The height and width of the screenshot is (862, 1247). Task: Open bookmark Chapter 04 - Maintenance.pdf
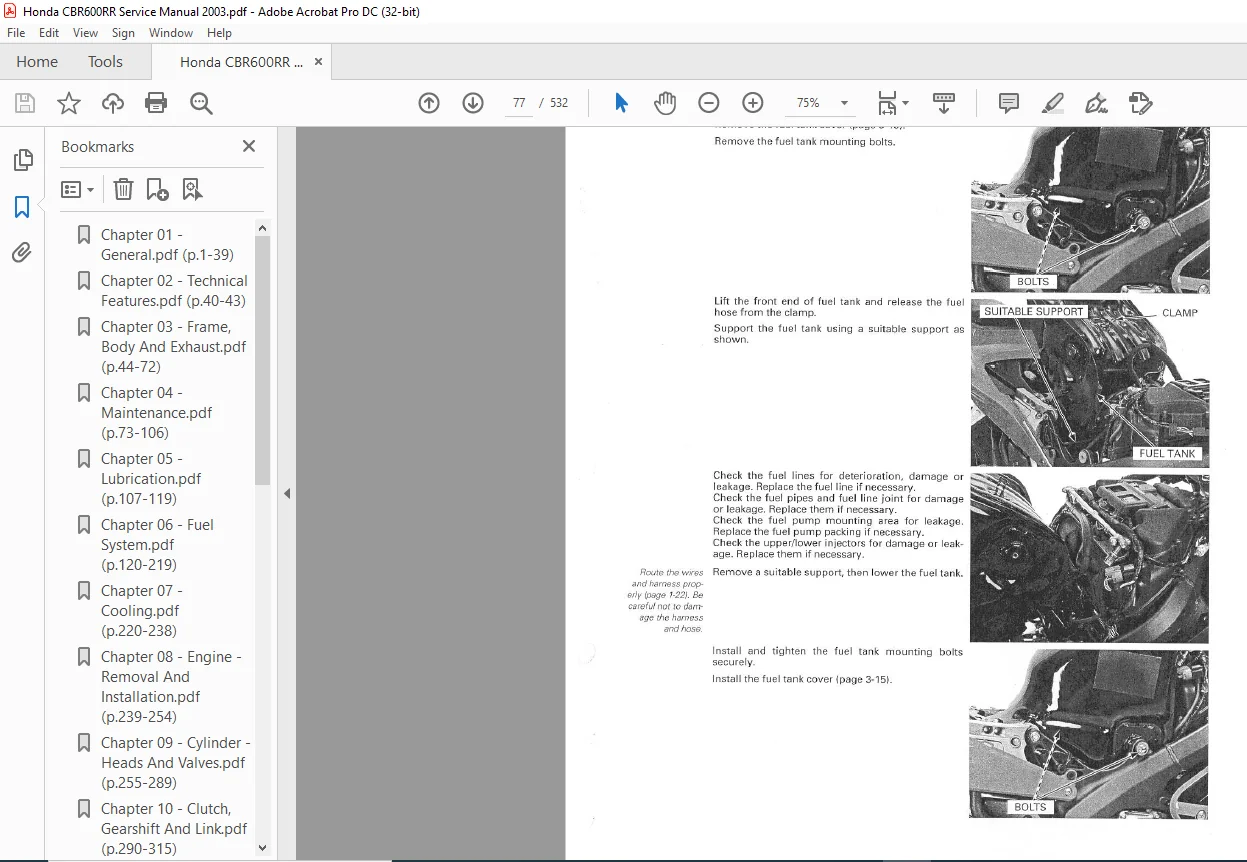(x=157, y=413)
